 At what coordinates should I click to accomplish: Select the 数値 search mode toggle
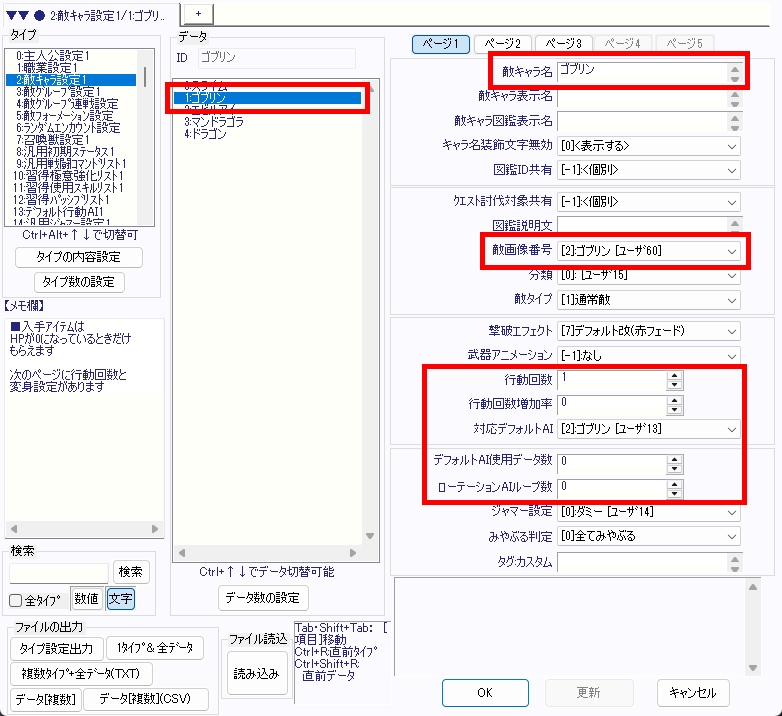click(x=85, y=600)
